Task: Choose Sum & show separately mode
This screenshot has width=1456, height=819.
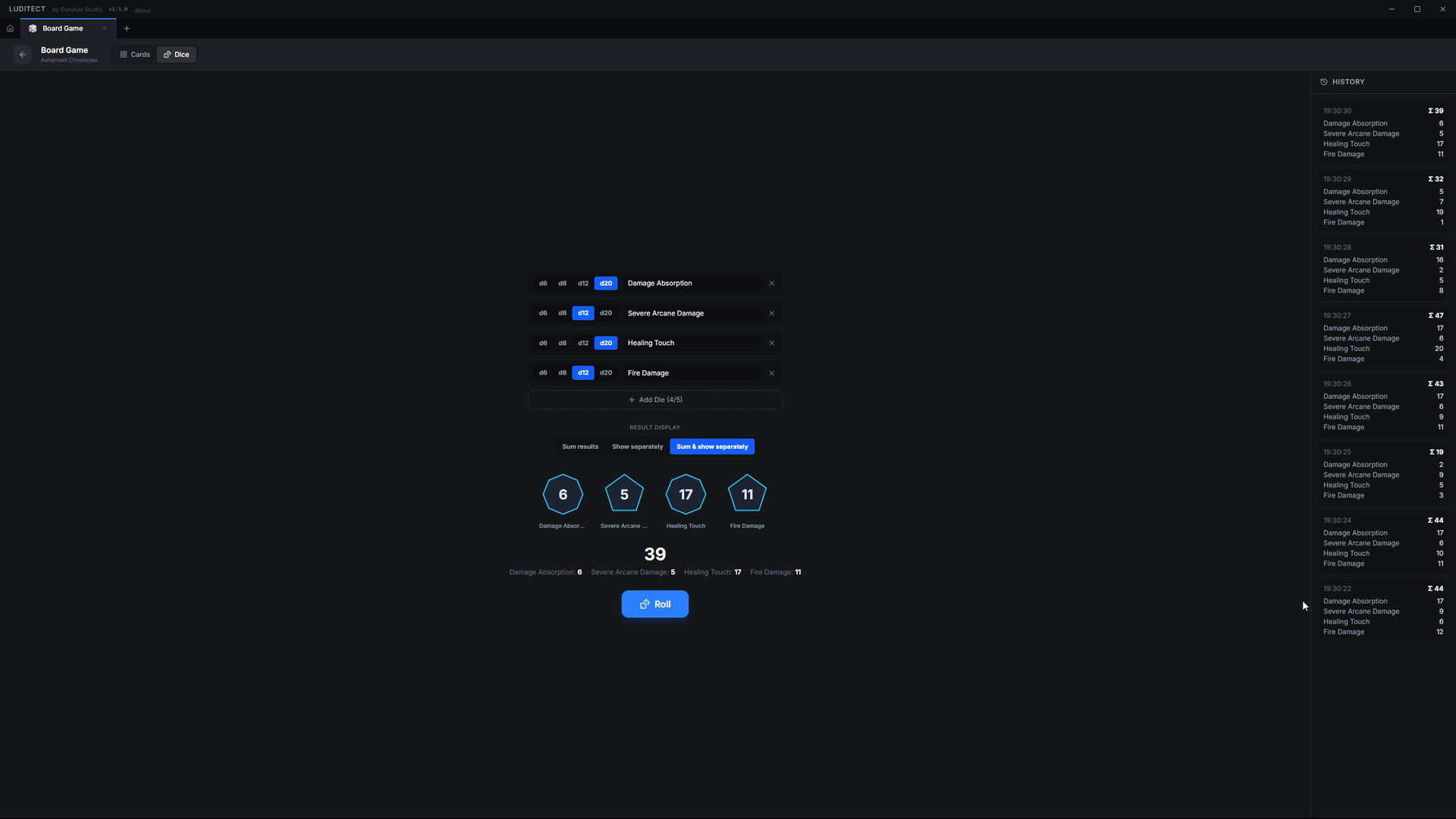Action: click(712, 447)
